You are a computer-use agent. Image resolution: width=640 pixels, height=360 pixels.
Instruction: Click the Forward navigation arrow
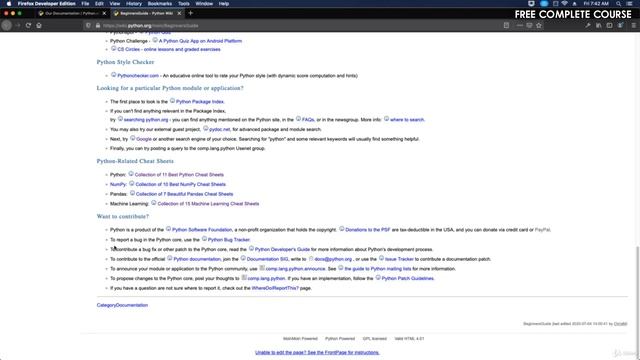tap(18, 25)
